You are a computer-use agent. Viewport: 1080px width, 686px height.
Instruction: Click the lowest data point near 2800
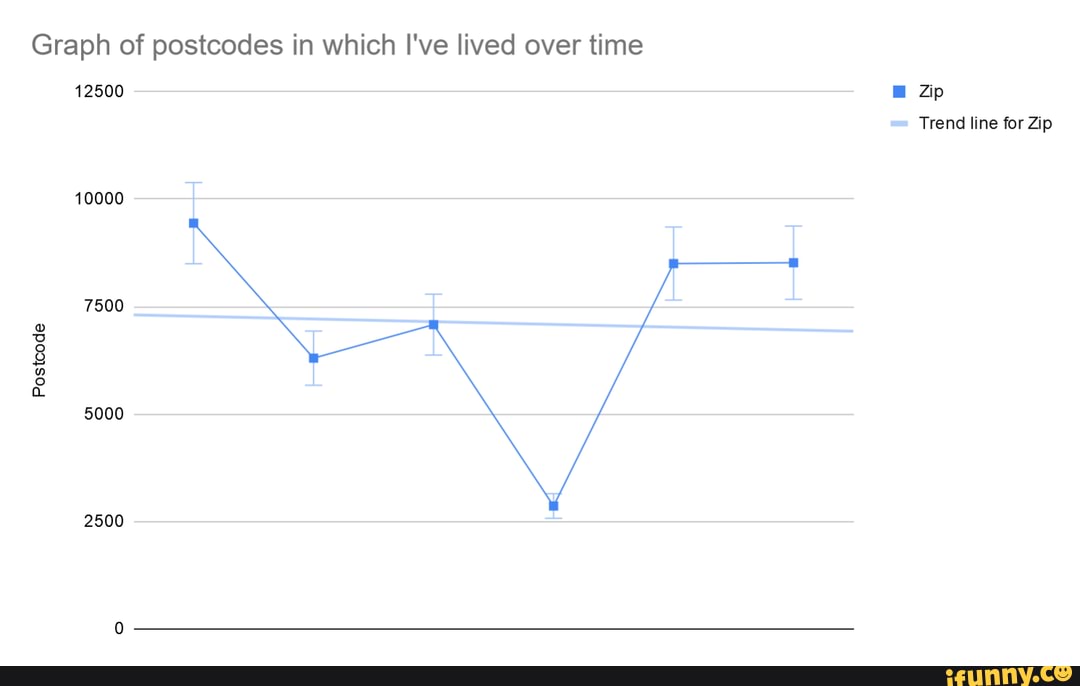[x=553, y=506]
